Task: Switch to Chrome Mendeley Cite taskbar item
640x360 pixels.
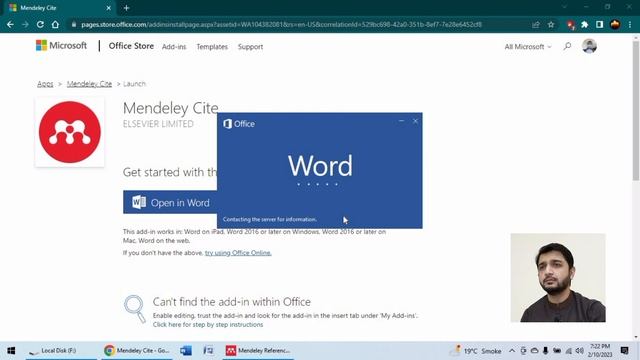Action: 137,351
